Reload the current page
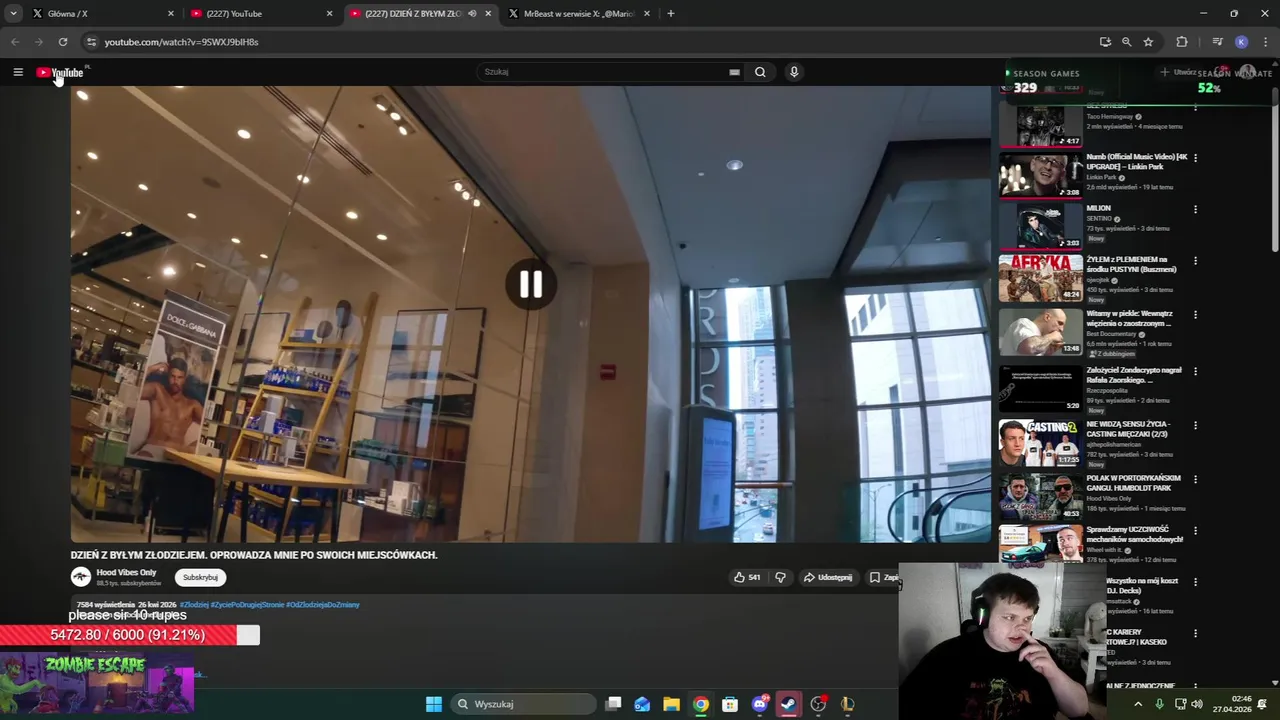This screenshot has height=720, width=1280. pyautogui.click(x=63, y=42)
